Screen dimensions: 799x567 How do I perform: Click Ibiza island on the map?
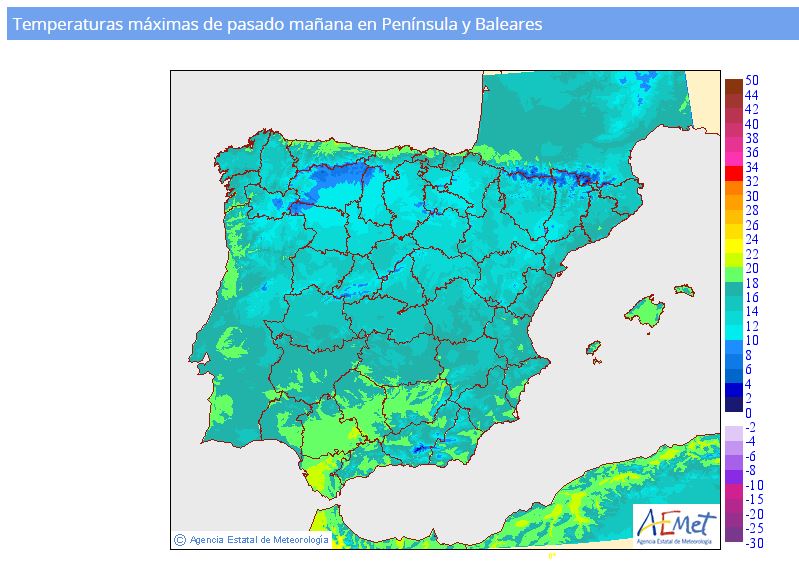tap(592, 348)
